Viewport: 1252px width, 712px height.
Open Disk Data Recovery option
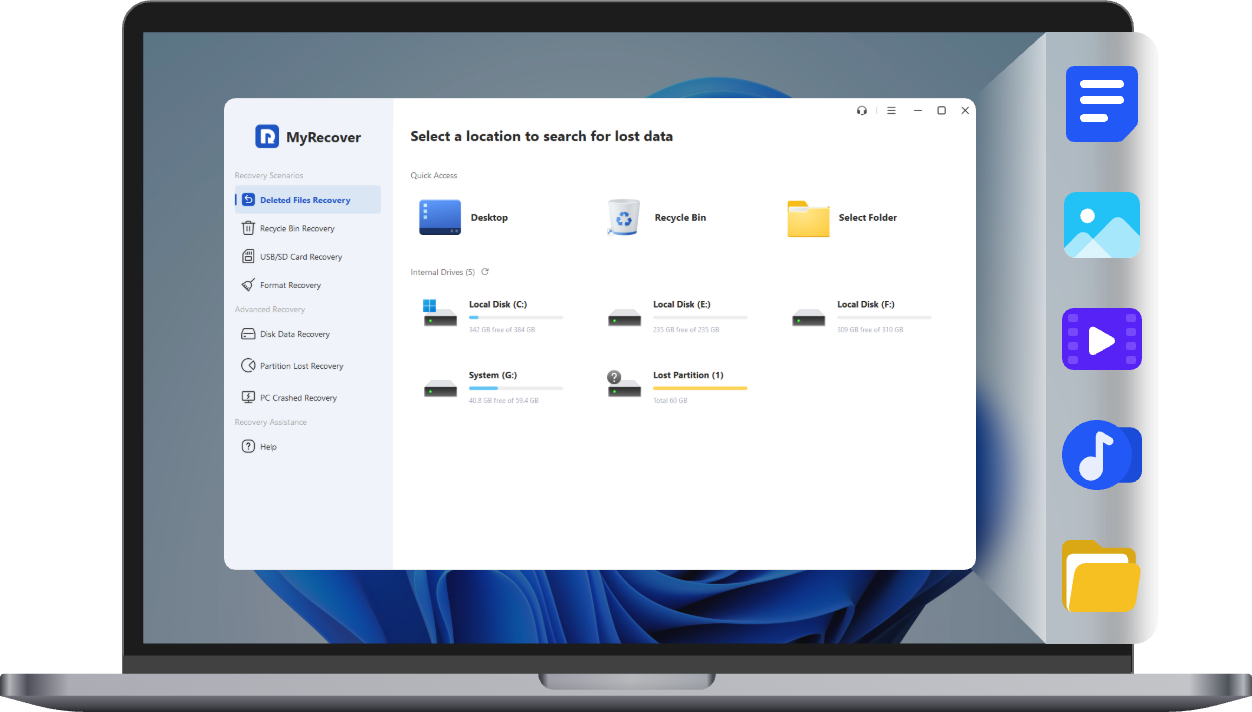click(x=294, y=335)
